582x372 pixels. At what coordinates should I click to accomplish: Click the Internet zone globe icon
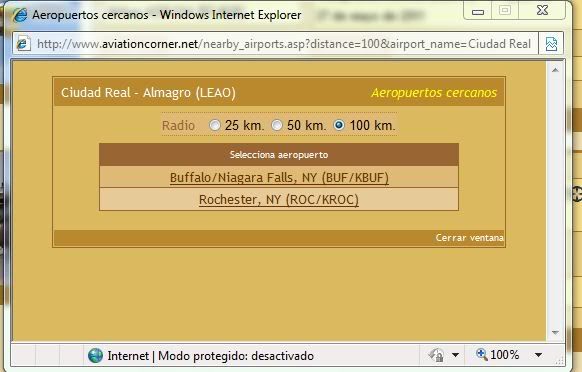pos(95,356)
